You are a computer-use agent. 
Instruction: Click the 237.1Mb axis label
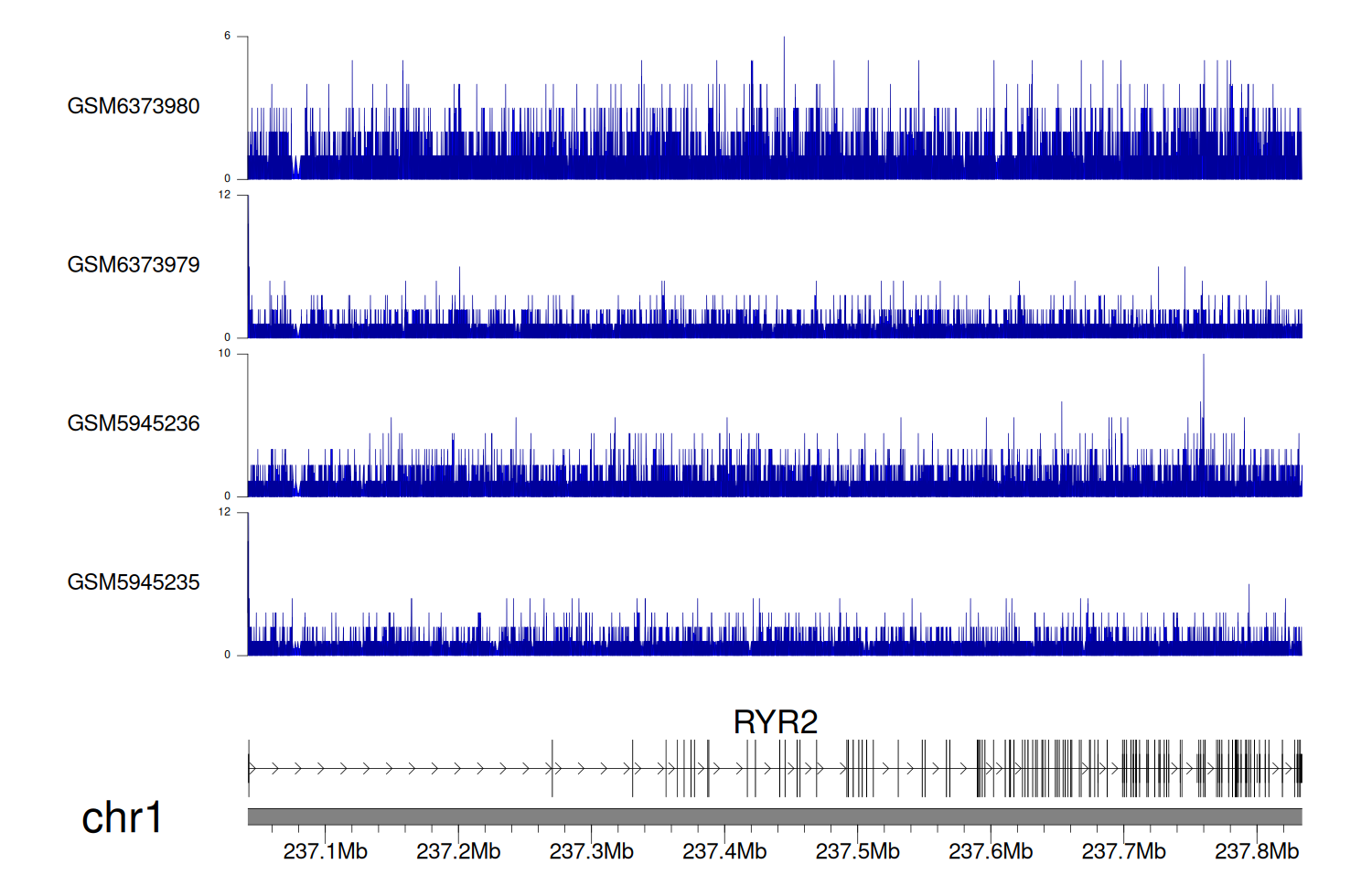(x=325, y=851)
